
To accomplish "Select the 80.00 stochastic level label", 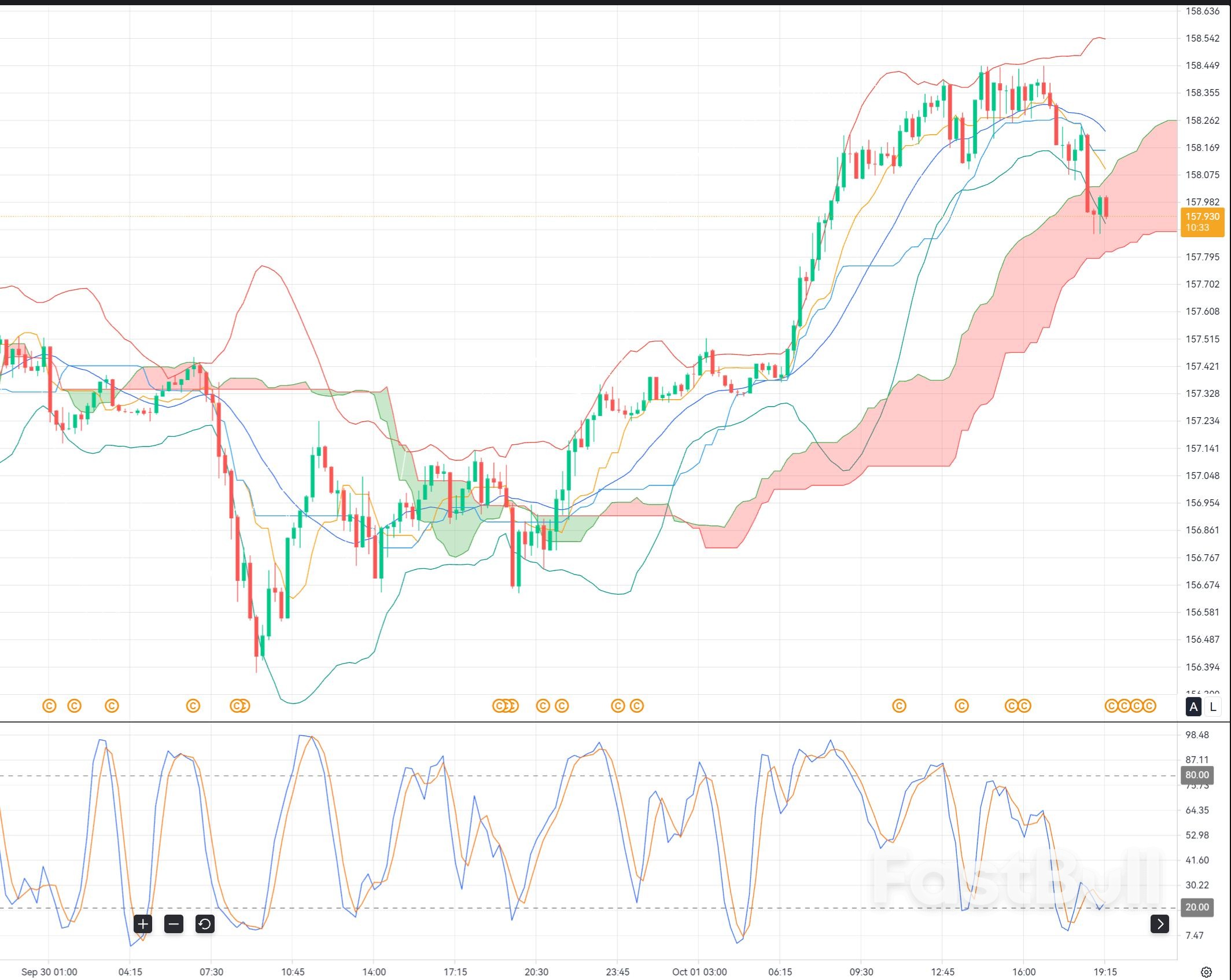I will pyautogui.click(x=1197, y=775).
